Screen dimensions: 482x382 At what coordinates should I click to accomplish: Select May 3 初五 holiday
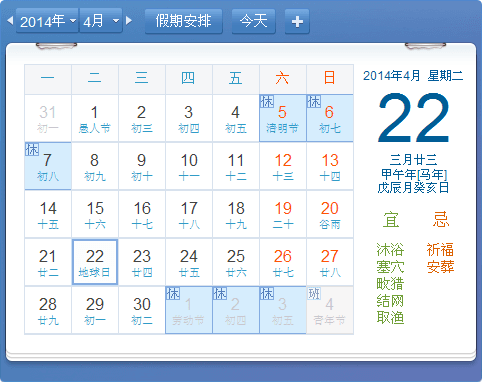click(x=283, y=310)
